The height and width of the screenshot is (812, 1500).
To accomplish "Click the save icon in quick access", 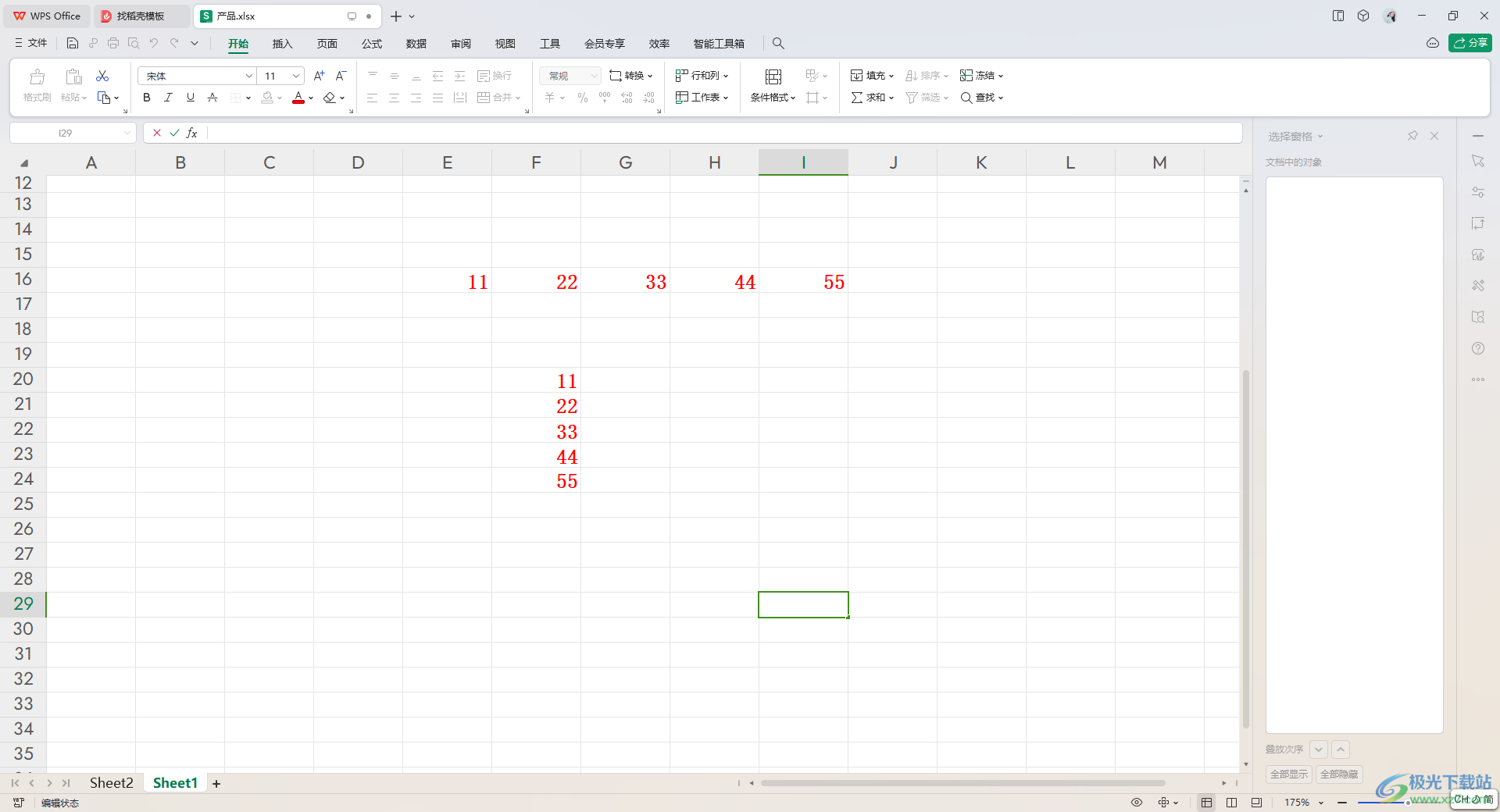I will point(73,43).
